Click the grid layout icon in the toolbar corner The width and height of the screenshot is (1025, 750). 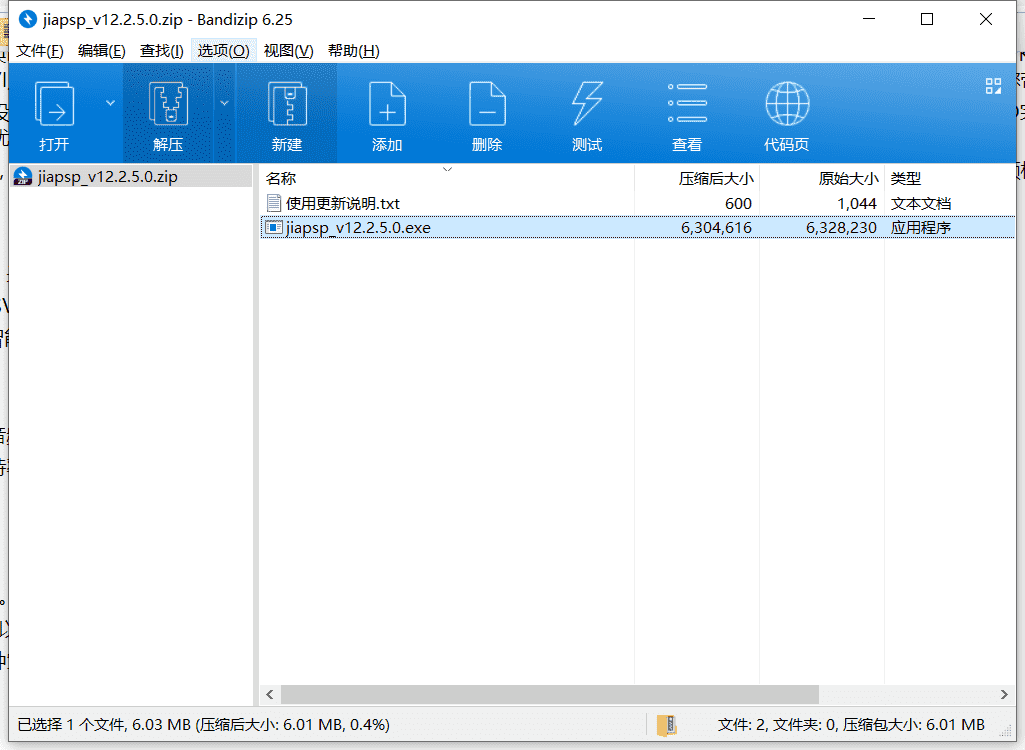pyautogui.click(x=993, y=86)
